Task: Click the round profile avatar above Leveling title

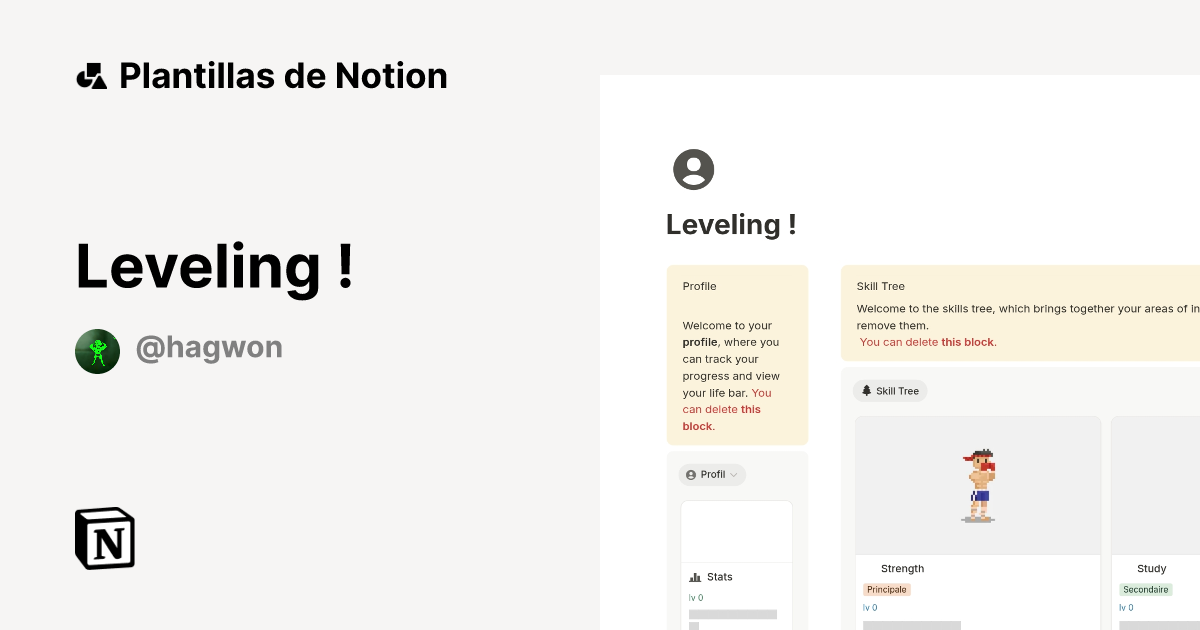Action: tap(693, 169)
